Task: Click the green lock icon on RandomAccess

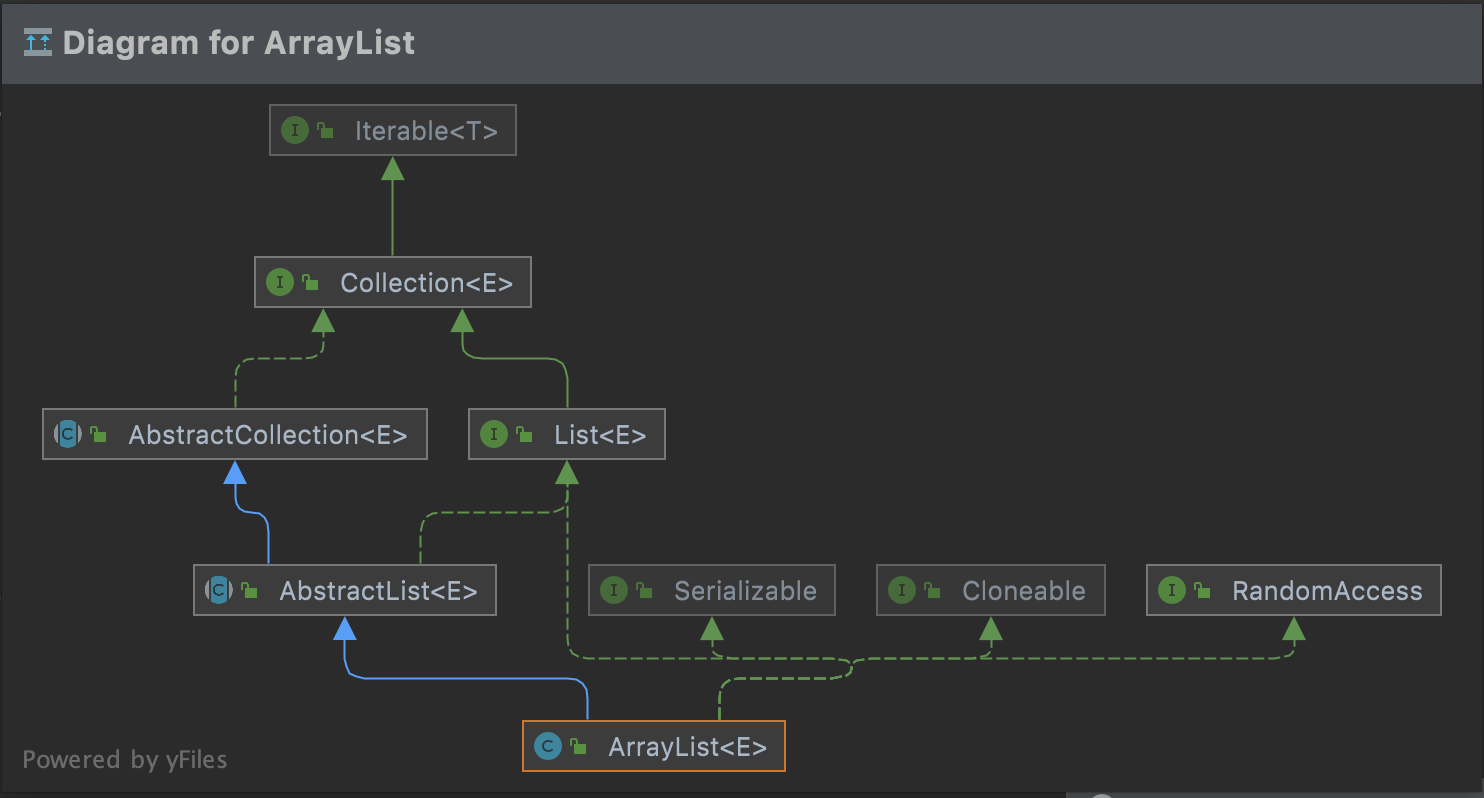Action: click(1203, 591)
